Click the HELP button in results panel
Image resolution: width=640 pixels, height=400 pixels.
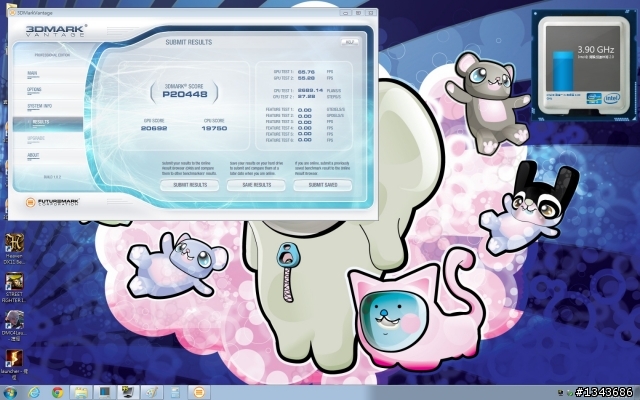pyautogui.click(x=349, y=42)
